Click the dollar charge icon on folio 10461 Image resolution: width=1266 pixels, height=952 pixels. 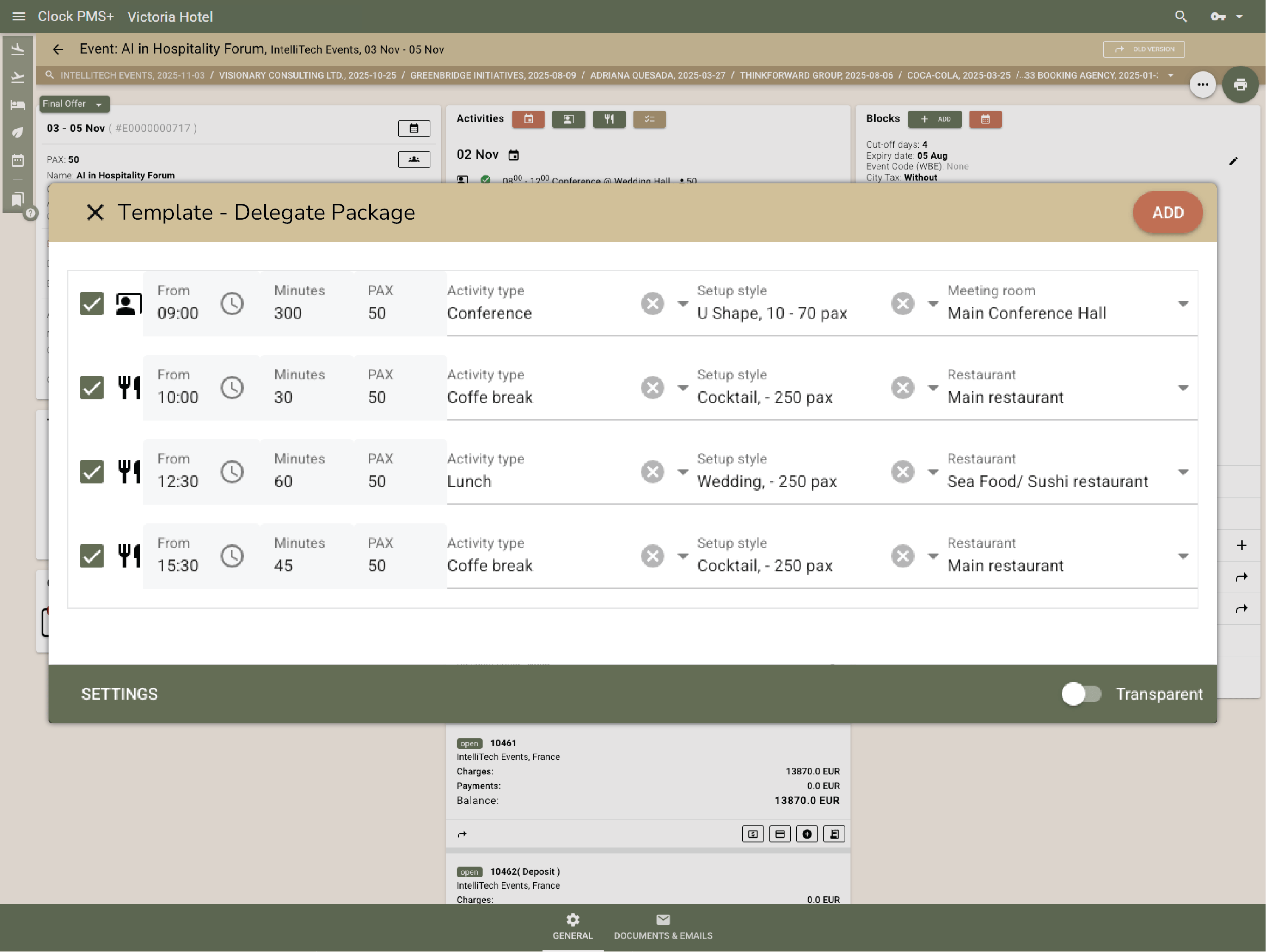coord(753,834)
